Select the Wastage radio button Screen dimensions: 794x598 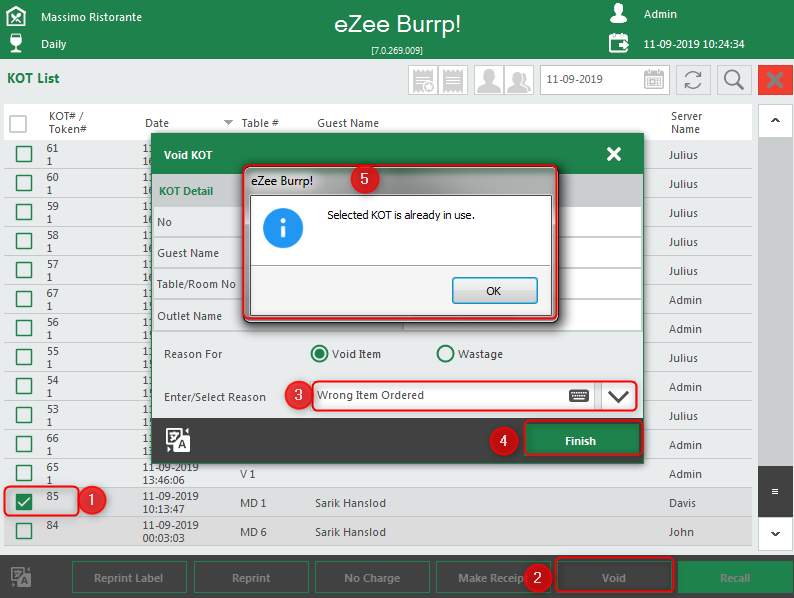coord(445,353)
